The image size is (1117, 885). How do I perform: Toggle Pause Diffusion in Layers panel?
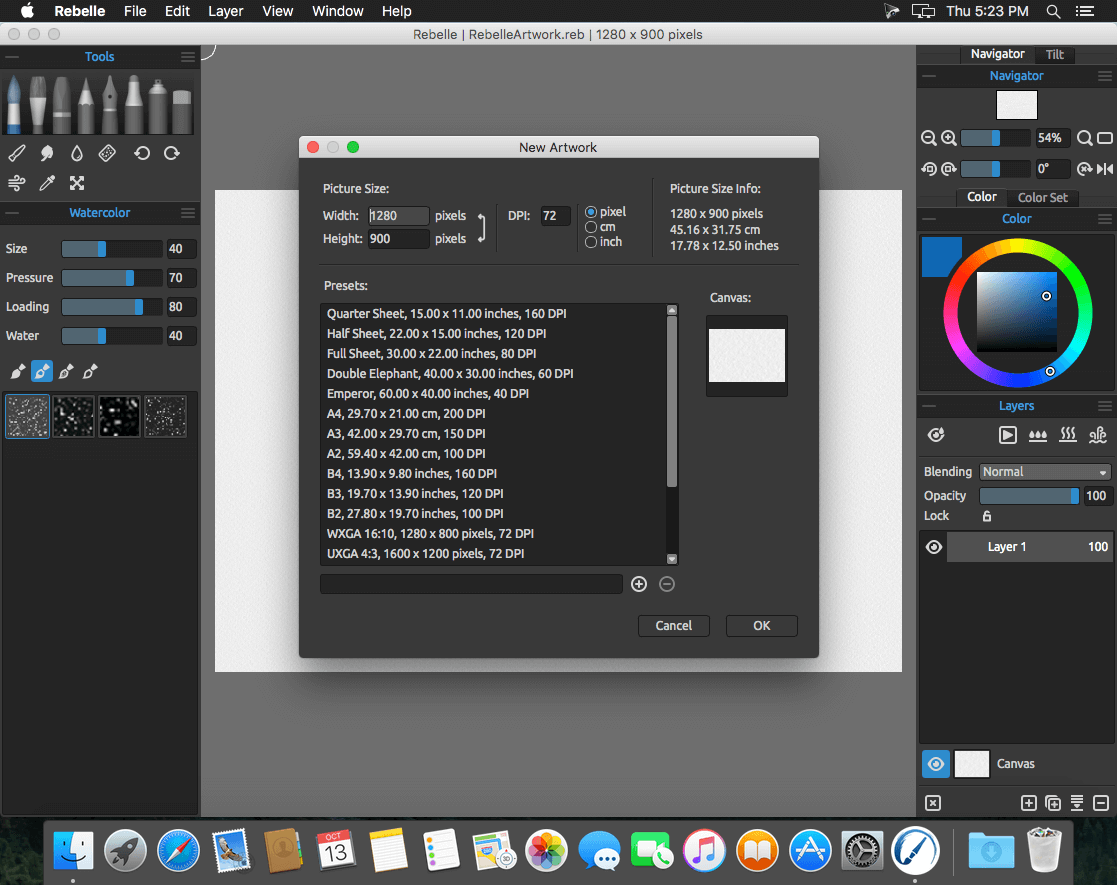(1007, 435)
